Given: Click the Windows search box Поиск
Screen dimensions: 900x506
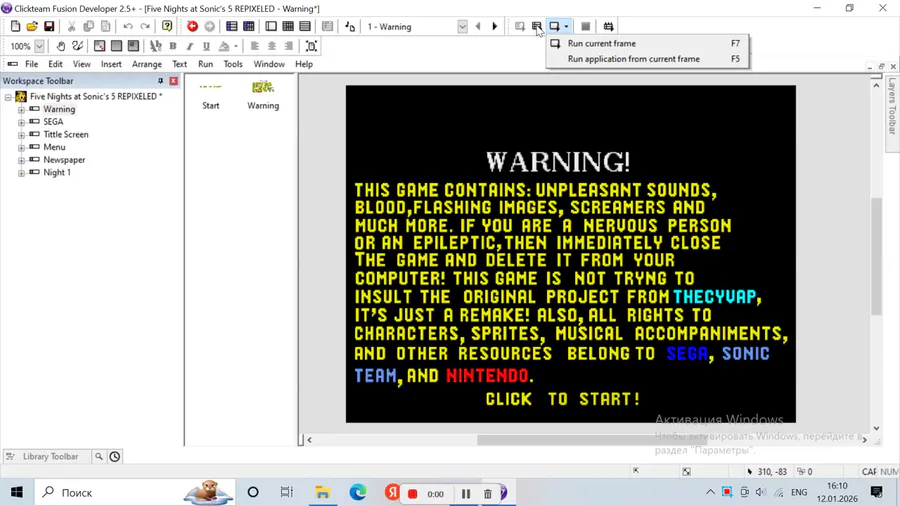Looking at the screenshot, I should (x=135, y=492).
